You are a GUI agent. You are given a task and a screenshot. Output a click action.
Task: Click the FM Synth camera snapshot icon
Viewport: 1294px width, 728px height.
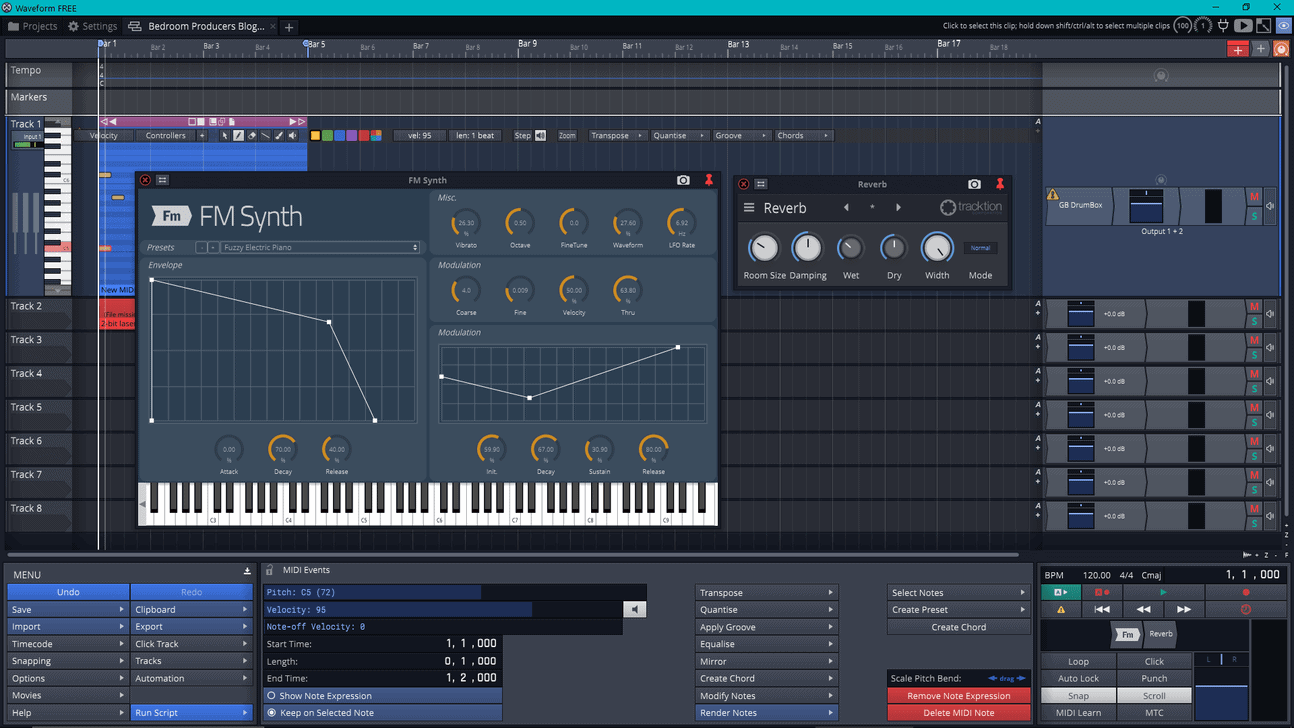(683, 180)
